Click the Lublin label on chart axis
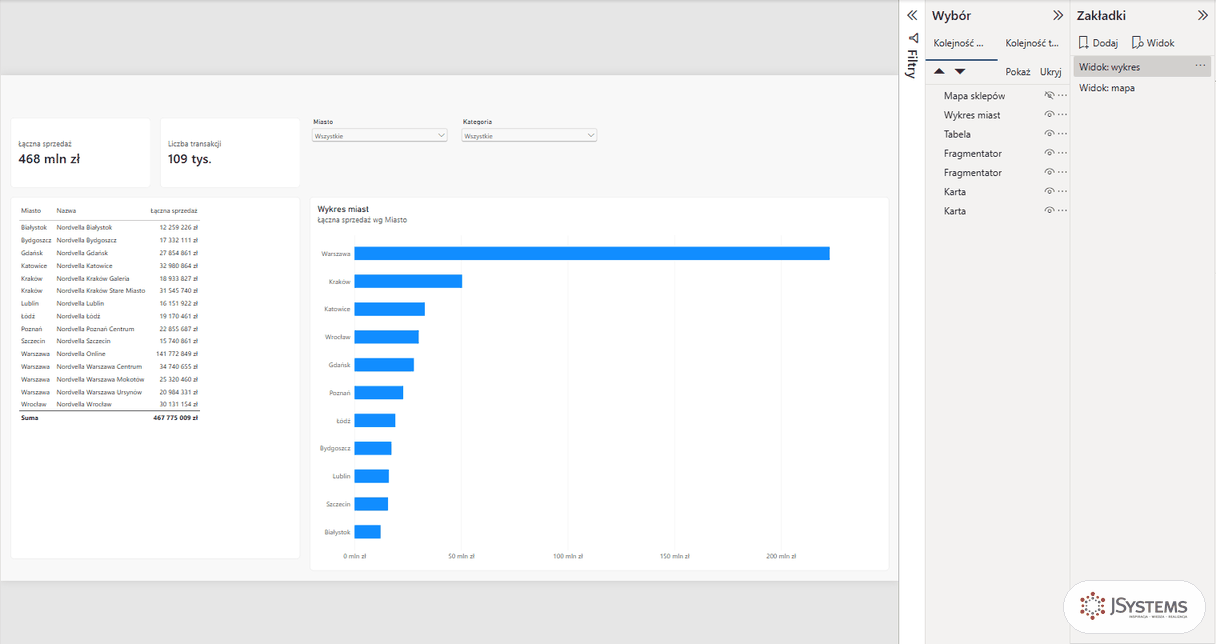This screenshot has width=1216, height=644. click(x=341, y=476)
